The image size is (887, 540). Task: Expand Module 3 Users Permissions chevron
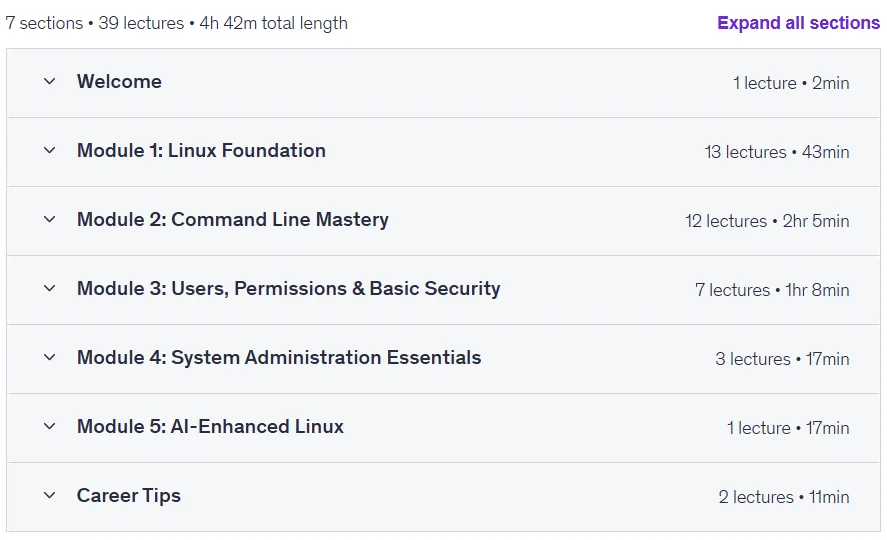click(x=50, y=288)
